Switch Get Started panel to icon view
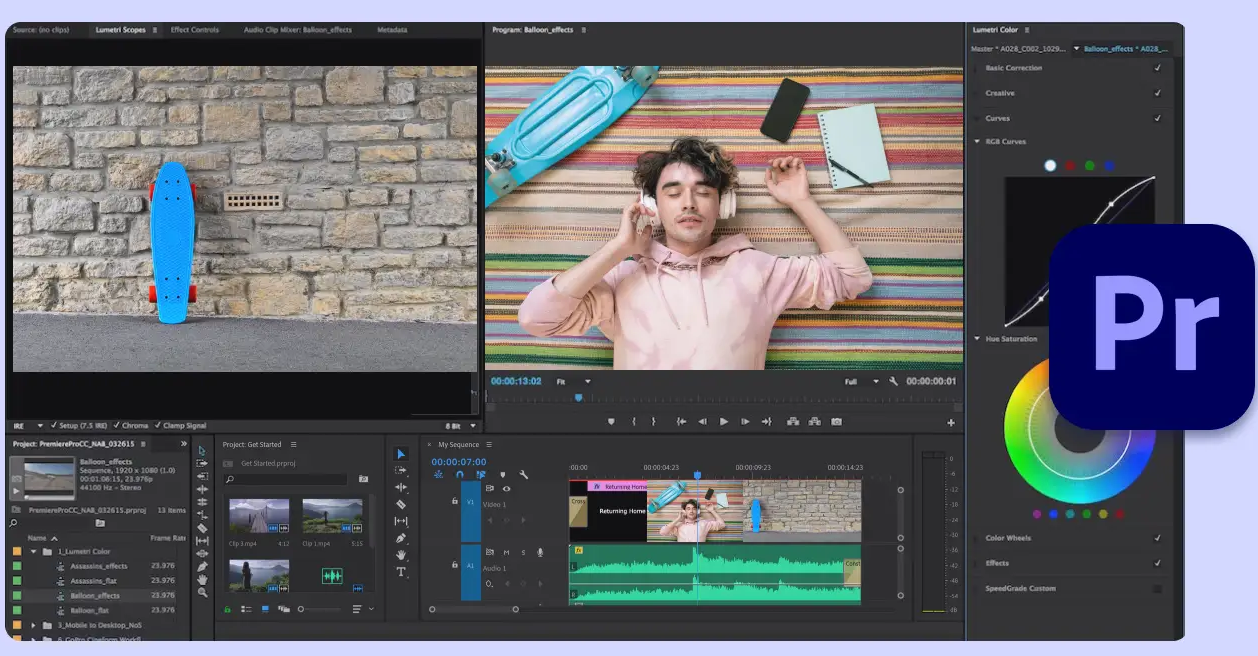The width and height of the screenshot is (1258, 656). [265, 609]
